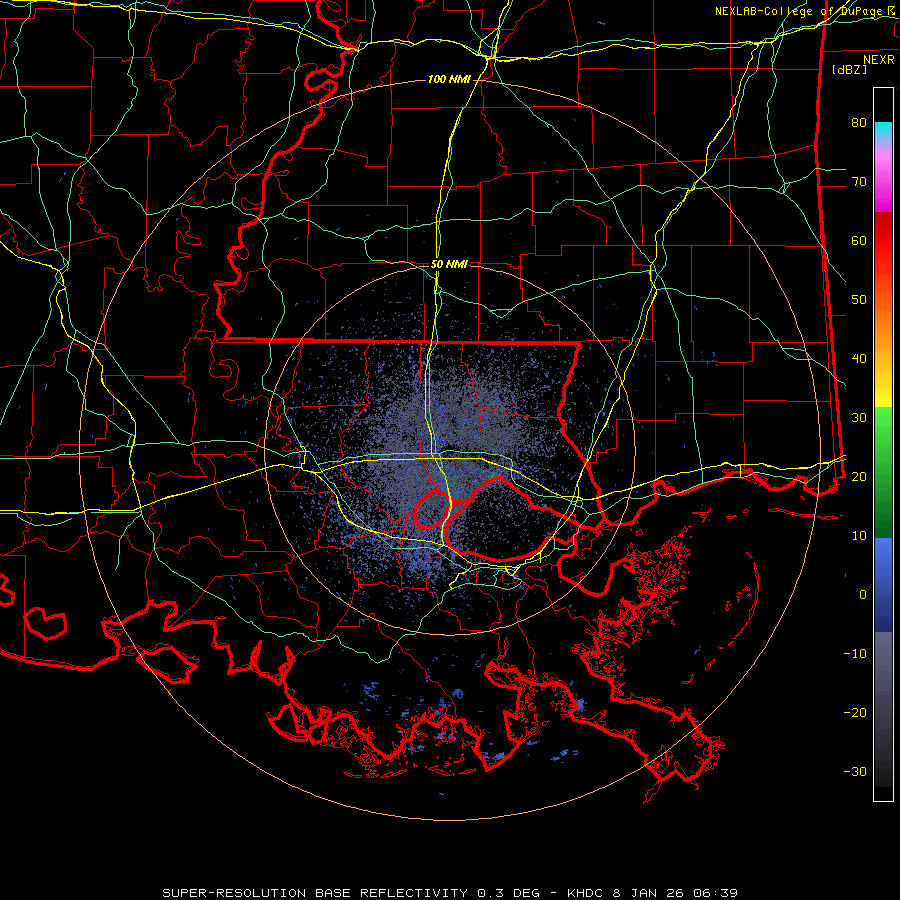This screenshot has height=900, width=900.
Task: Click the 80 value on dBZ scale
Action: tap(859, 122)
